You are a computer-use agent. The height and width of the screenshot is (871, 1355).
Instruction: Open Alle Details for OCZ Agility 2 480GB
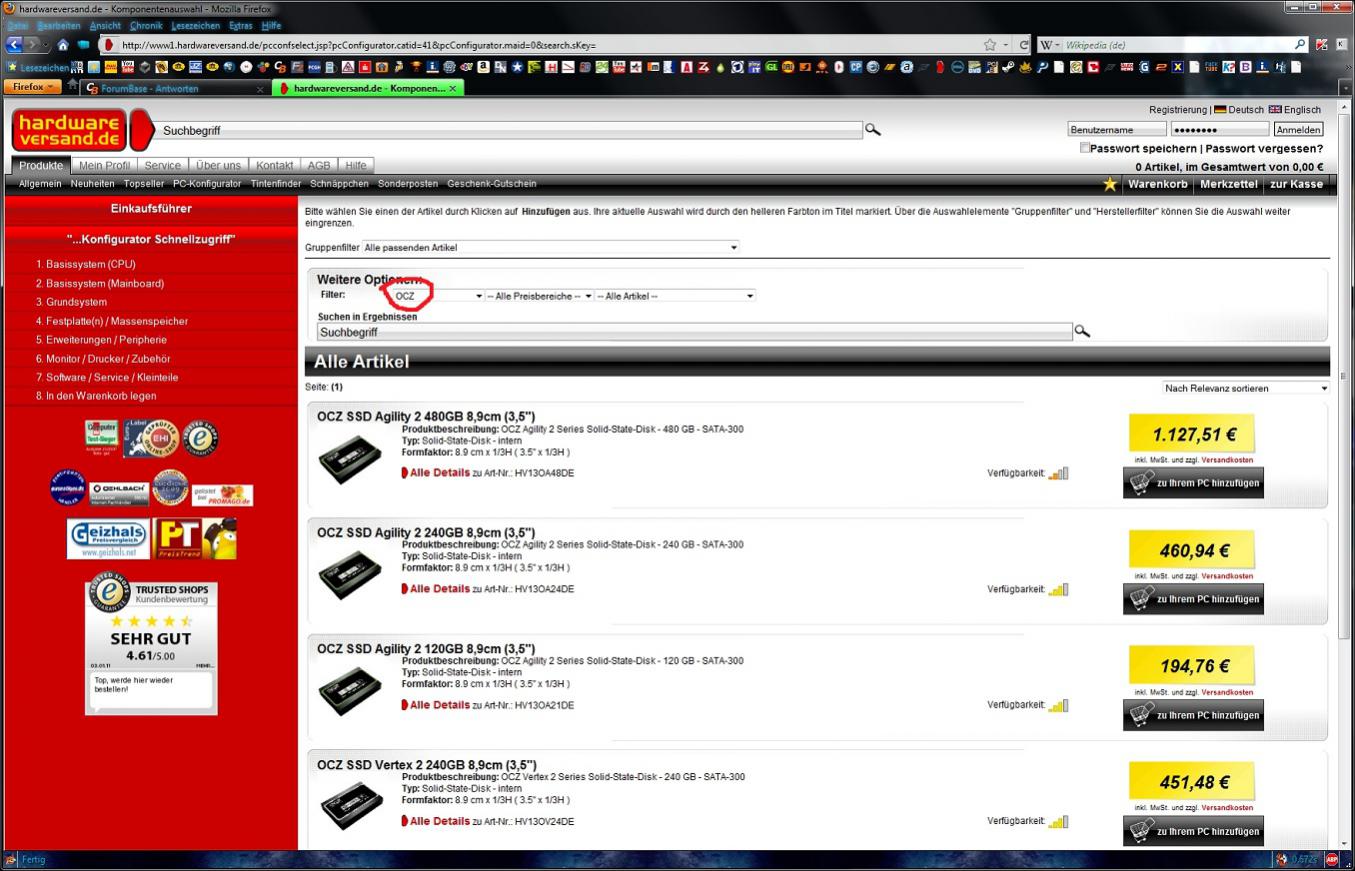pos(439,473)
